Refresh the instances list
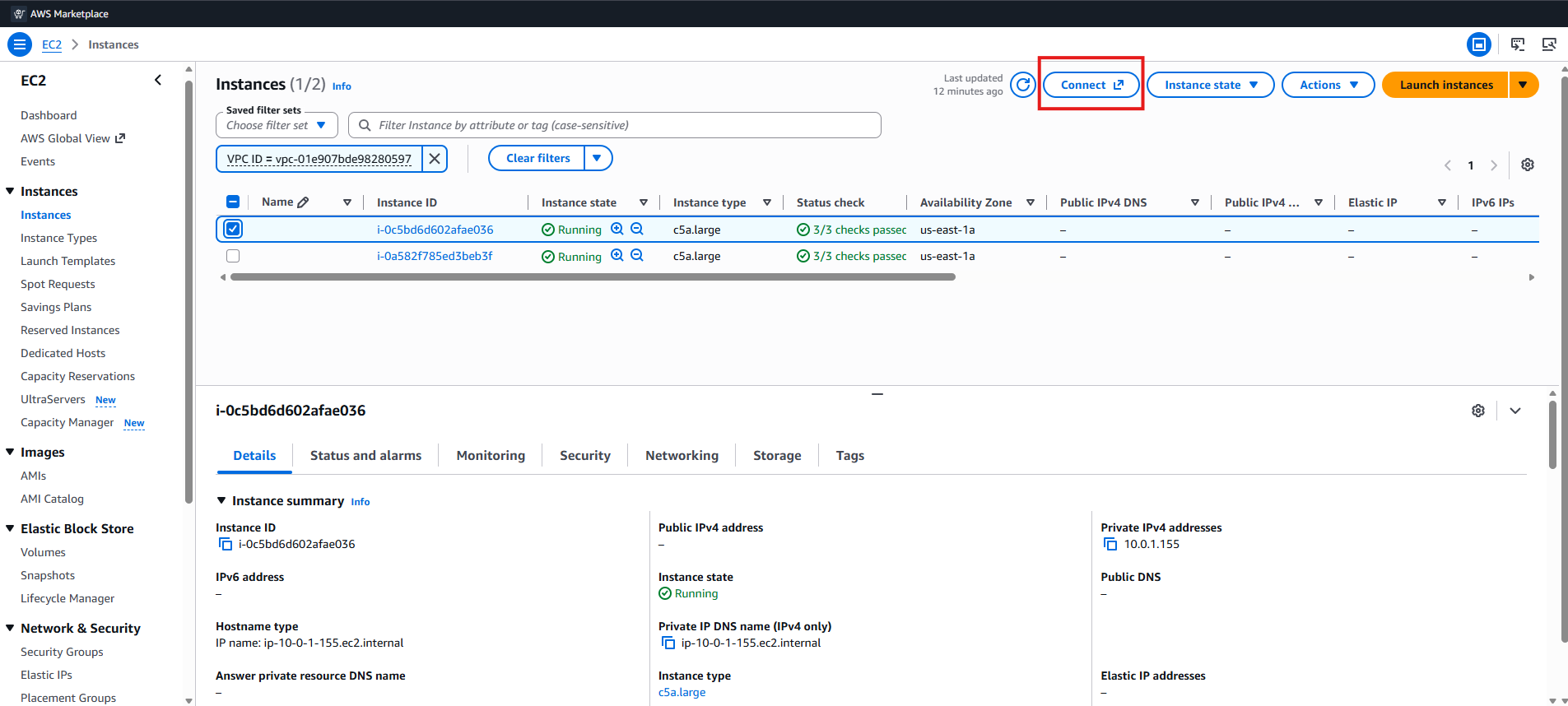Image resolution: width=1568 pixels, height=706 pixels. click(x=1023, y=85)
